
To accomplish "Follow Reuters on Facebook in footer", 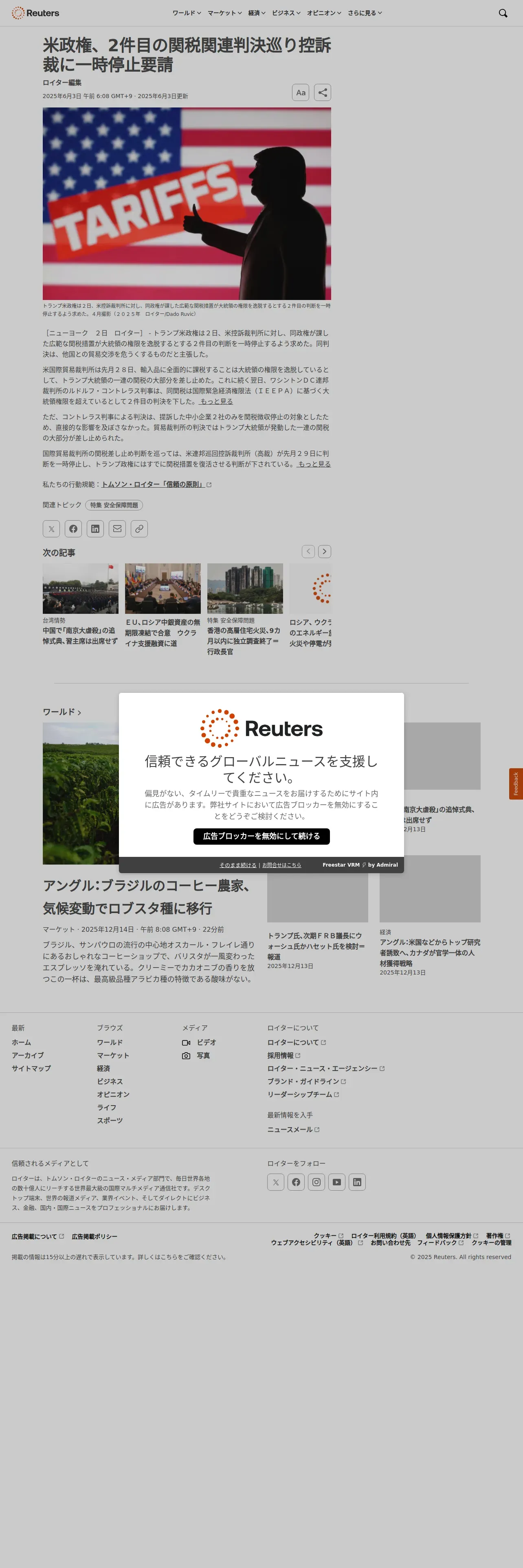I will (296, 1182).
